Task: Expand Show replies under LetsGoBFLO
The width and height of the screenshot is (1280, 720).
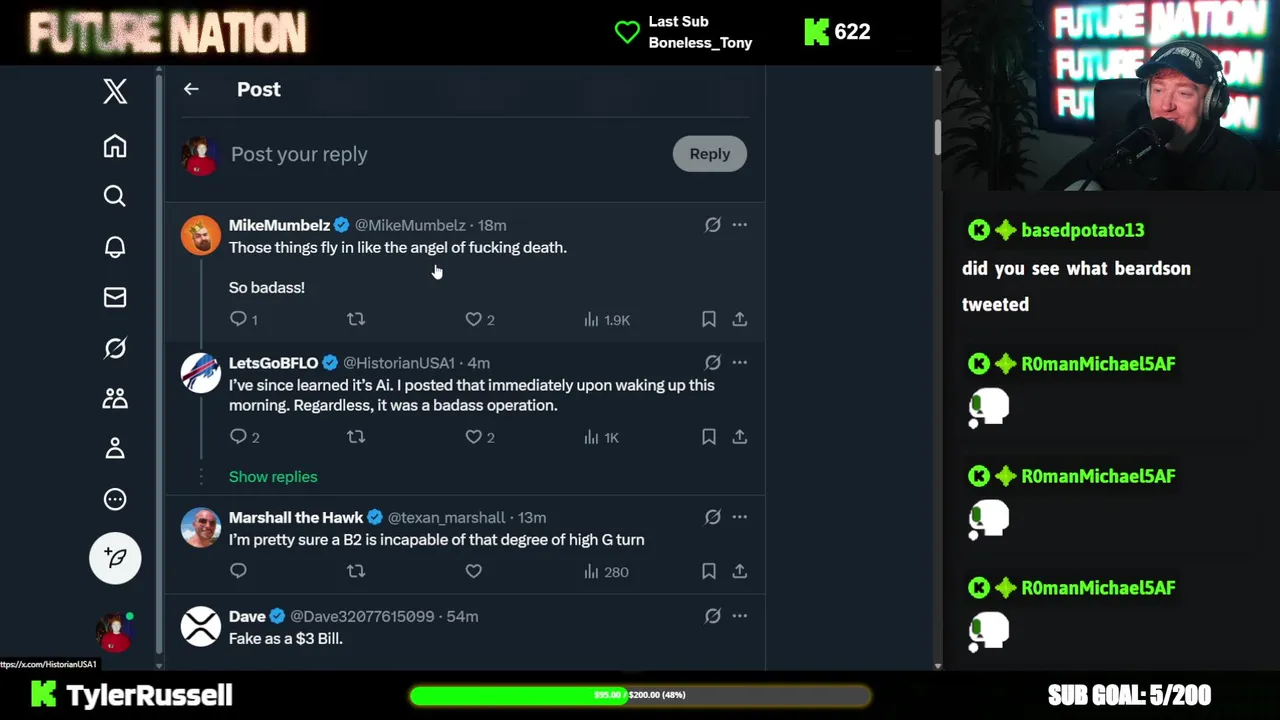Action: coord(273,477)
